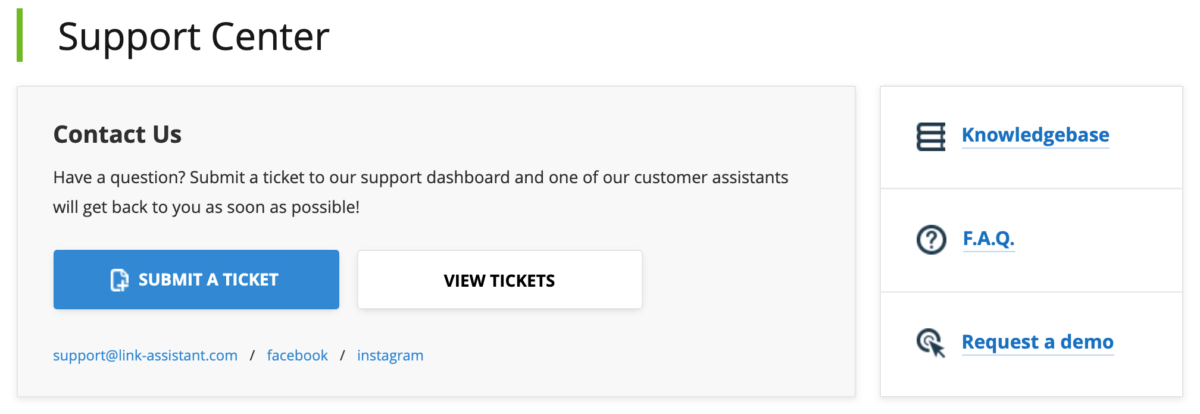
Task: Click the green bar beside Support Center
Action: pos(20,36)
